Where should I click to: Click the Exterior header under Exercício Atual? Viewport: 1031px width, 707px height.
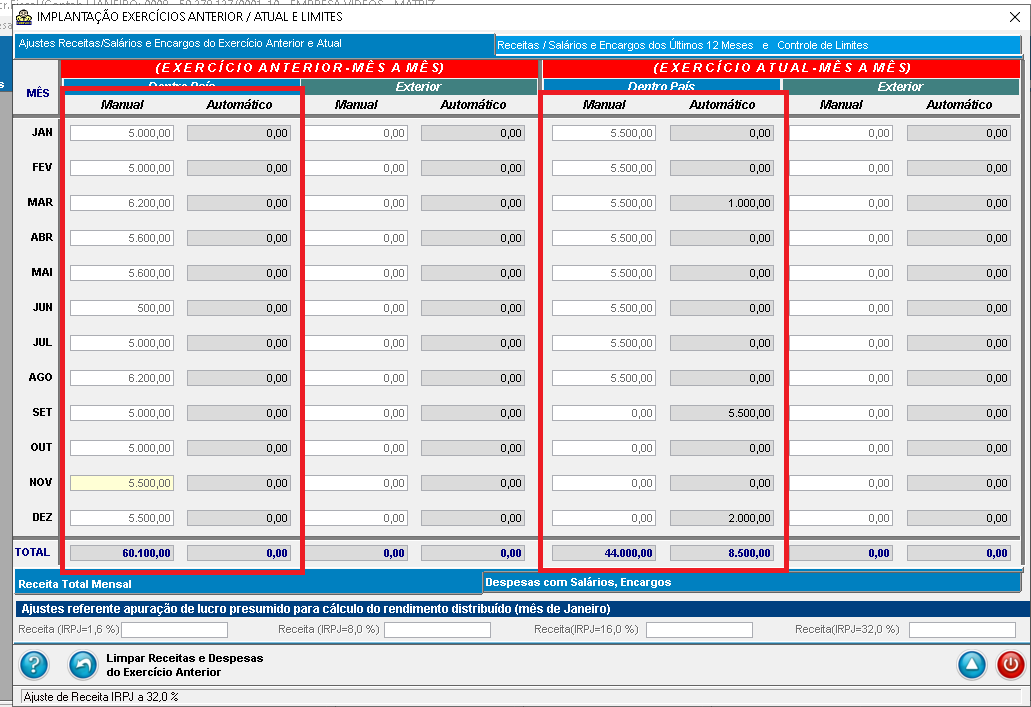pyautogui.click(x=900, y=86)
